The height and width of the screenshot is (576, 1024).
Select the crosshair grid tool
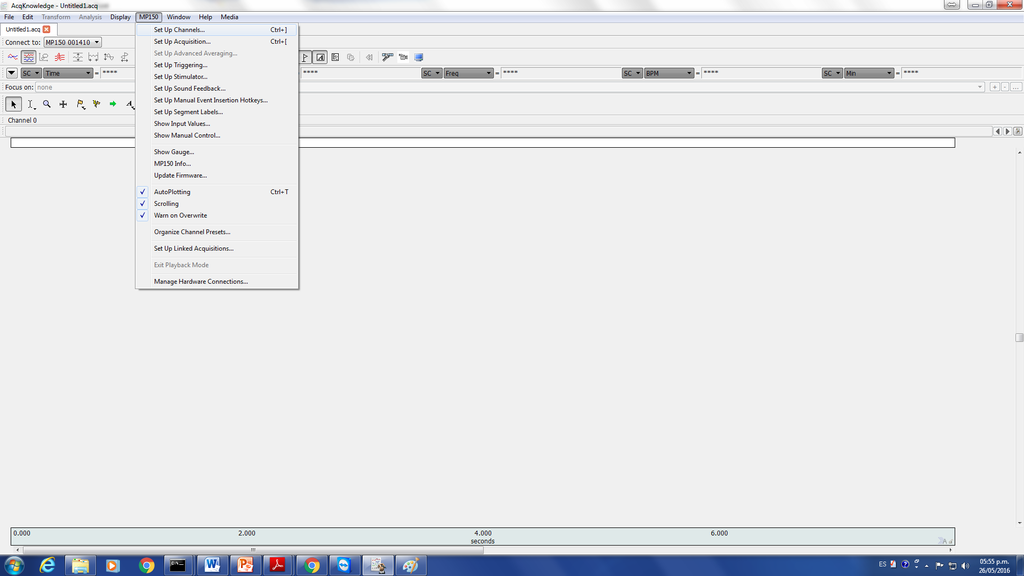coord(63,104)
